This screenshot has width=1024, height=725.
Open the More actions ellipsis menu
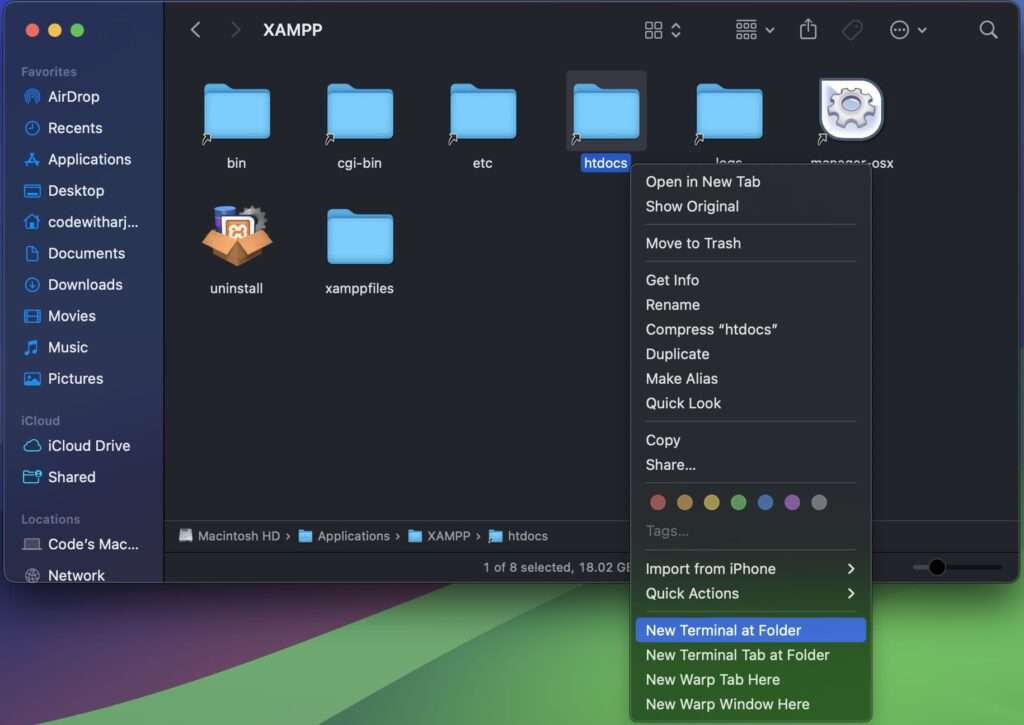[x=908, y=30]
